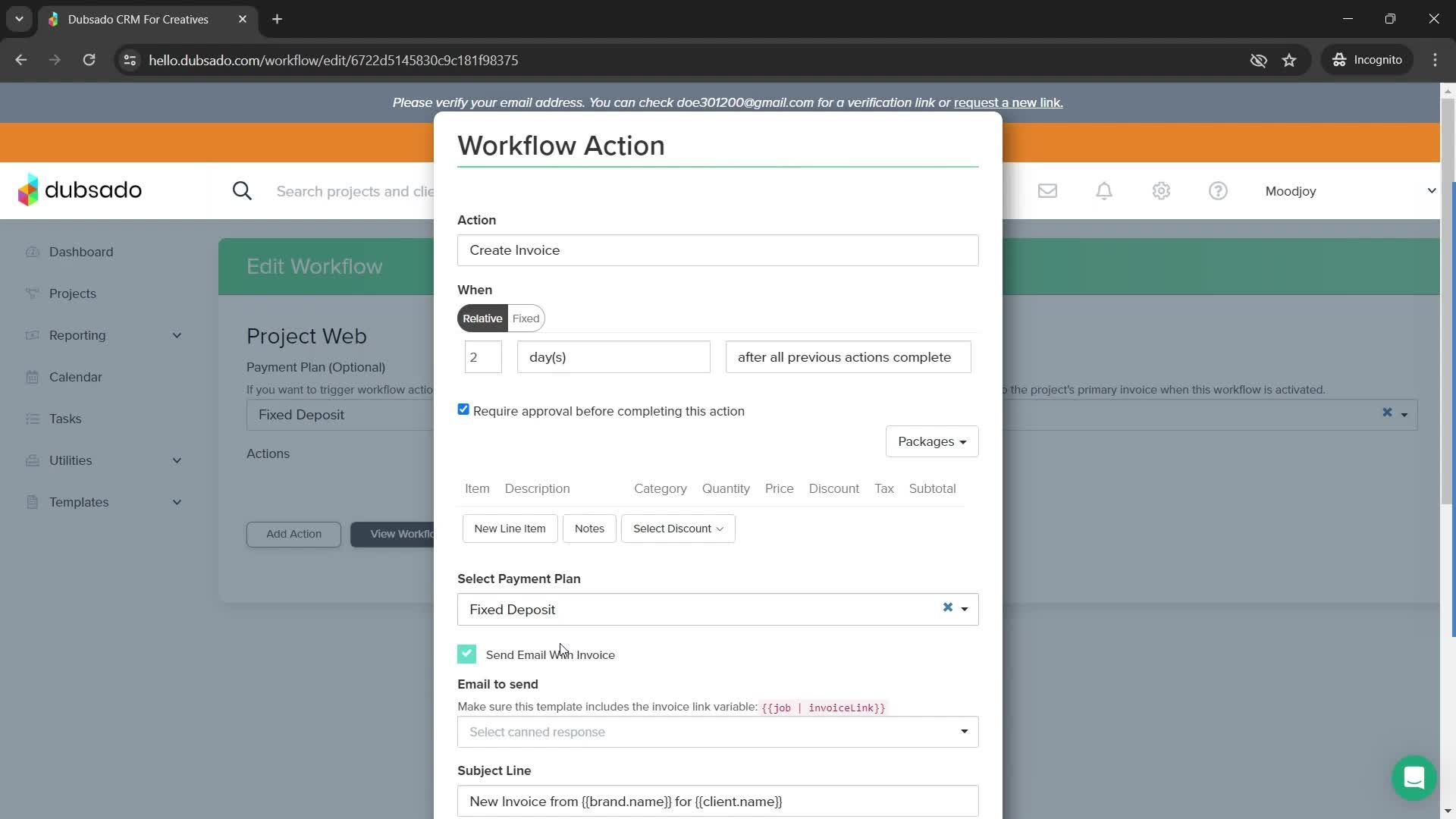Click the Add Action button
Image resolution: width=1456 pixels, height=819 pixels.
click(293, 534)
